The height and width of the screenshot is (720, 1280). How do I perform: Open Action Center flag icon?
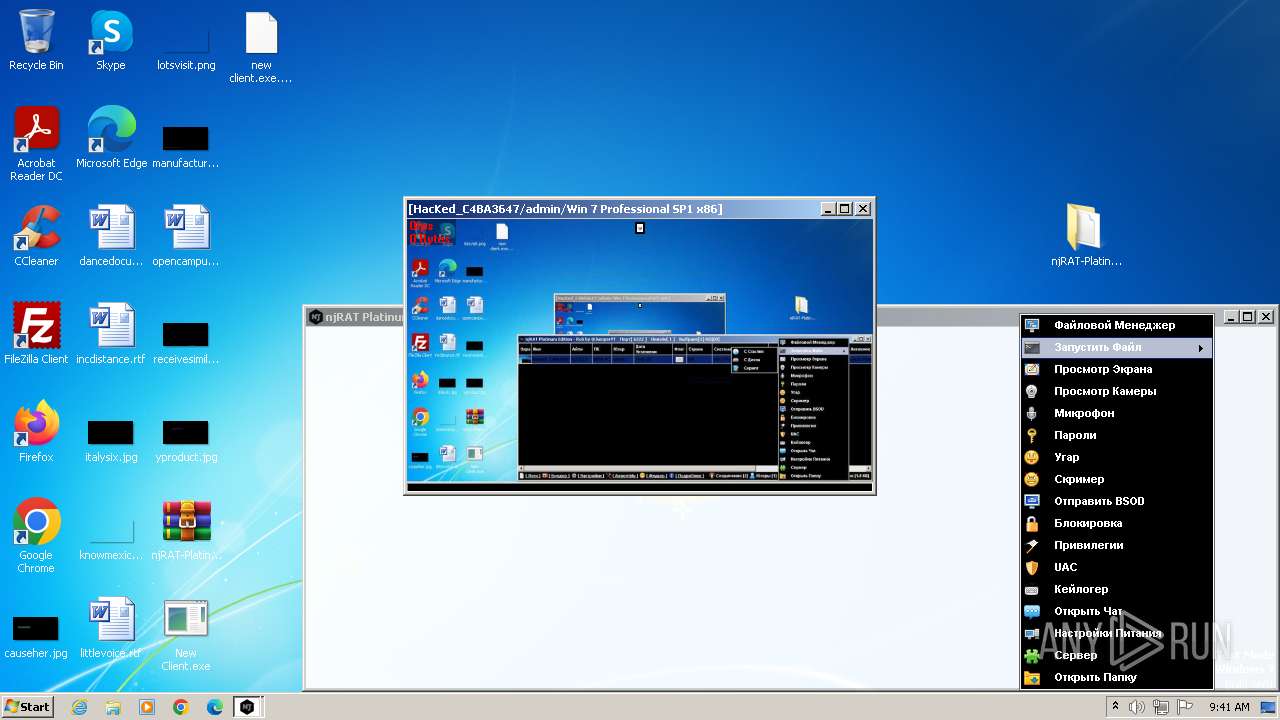click(x=1185, y=707)
